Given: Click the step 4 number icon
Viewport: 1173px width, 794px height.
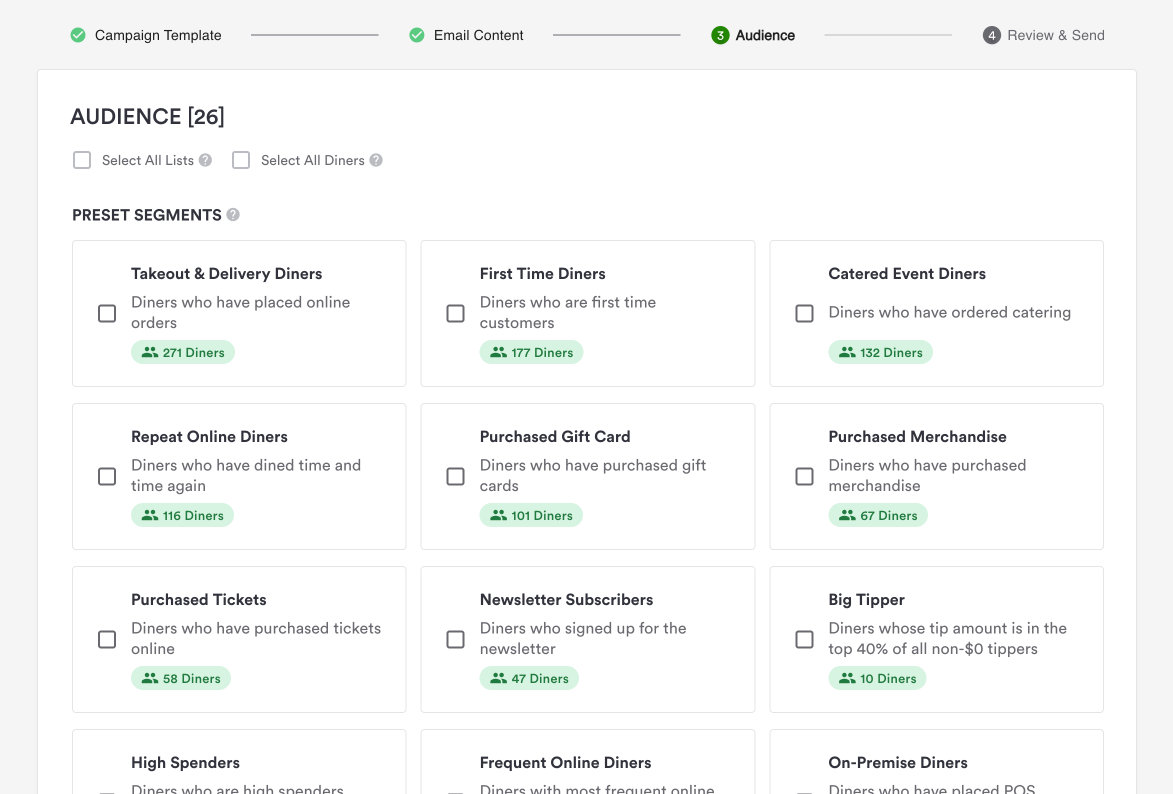Looking at the screenshot, I should [x=991, y=35].
